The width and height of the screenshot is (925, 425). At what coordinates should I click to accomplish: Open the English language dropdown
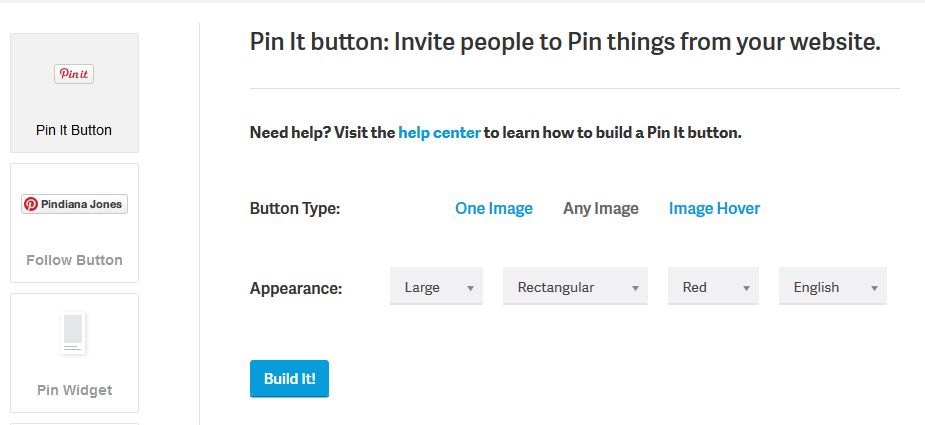(x=832, y=286)
